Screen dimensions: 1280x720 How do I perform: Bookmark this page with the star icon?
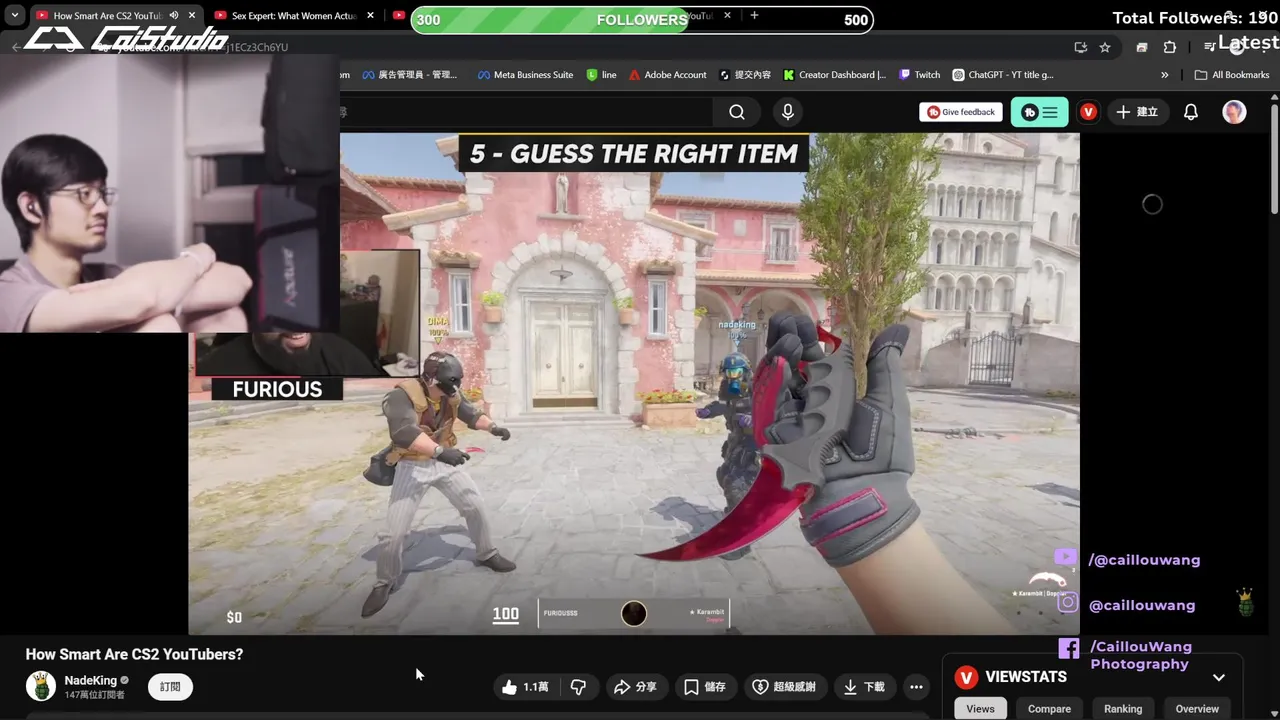click(1105, 47)
